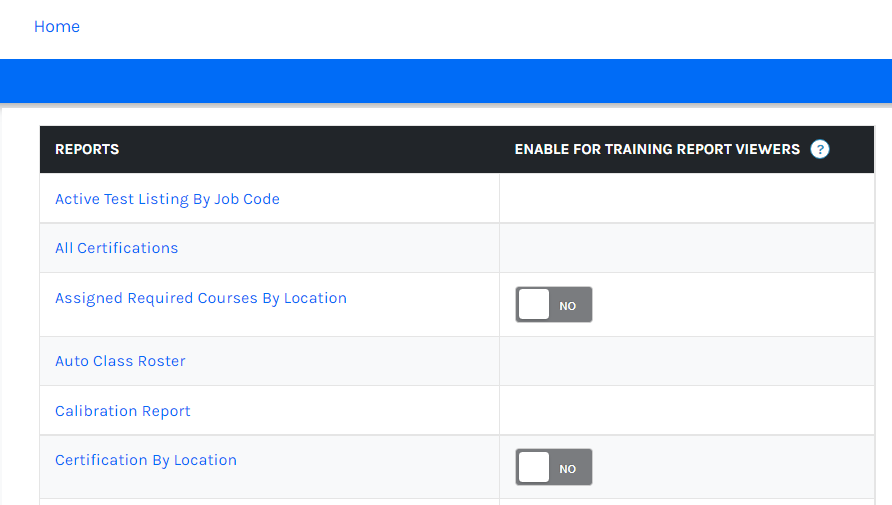Open Active Test Listing By Job Code report
This screenshot has width=892, height=505.
167,199
